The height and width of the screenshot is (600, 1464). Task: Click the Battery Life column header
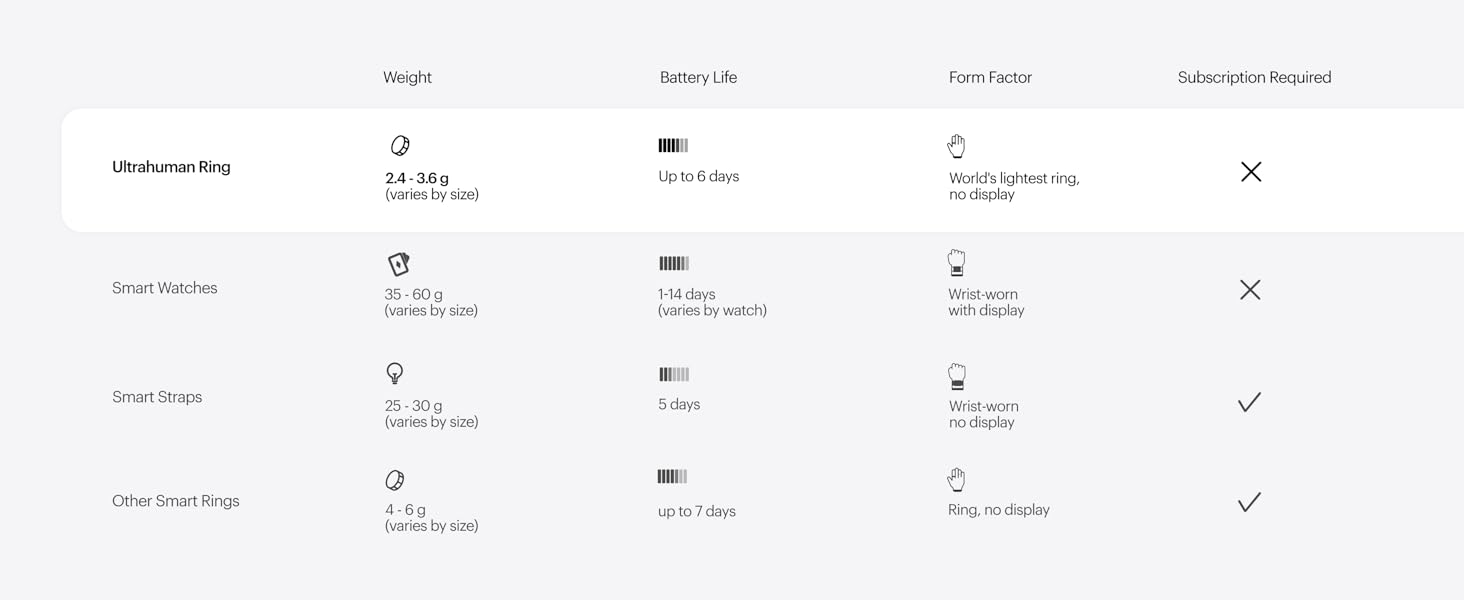click(x=698, y=77)
